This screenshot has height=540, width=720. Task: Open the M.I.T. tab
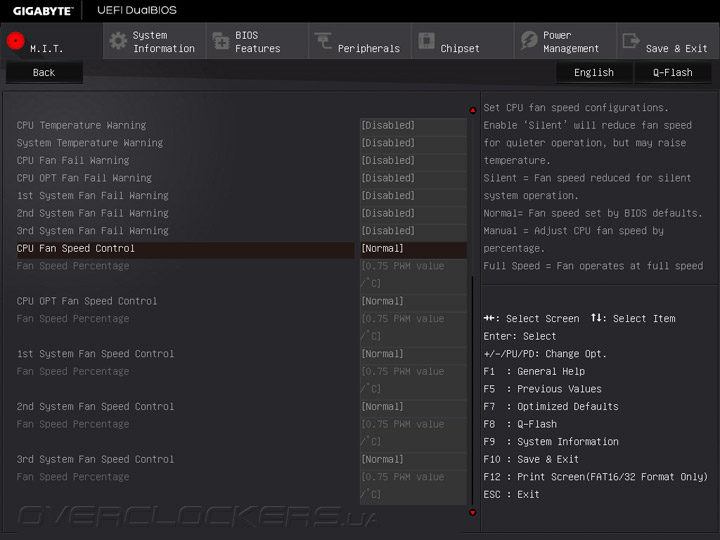click(51, 41)
